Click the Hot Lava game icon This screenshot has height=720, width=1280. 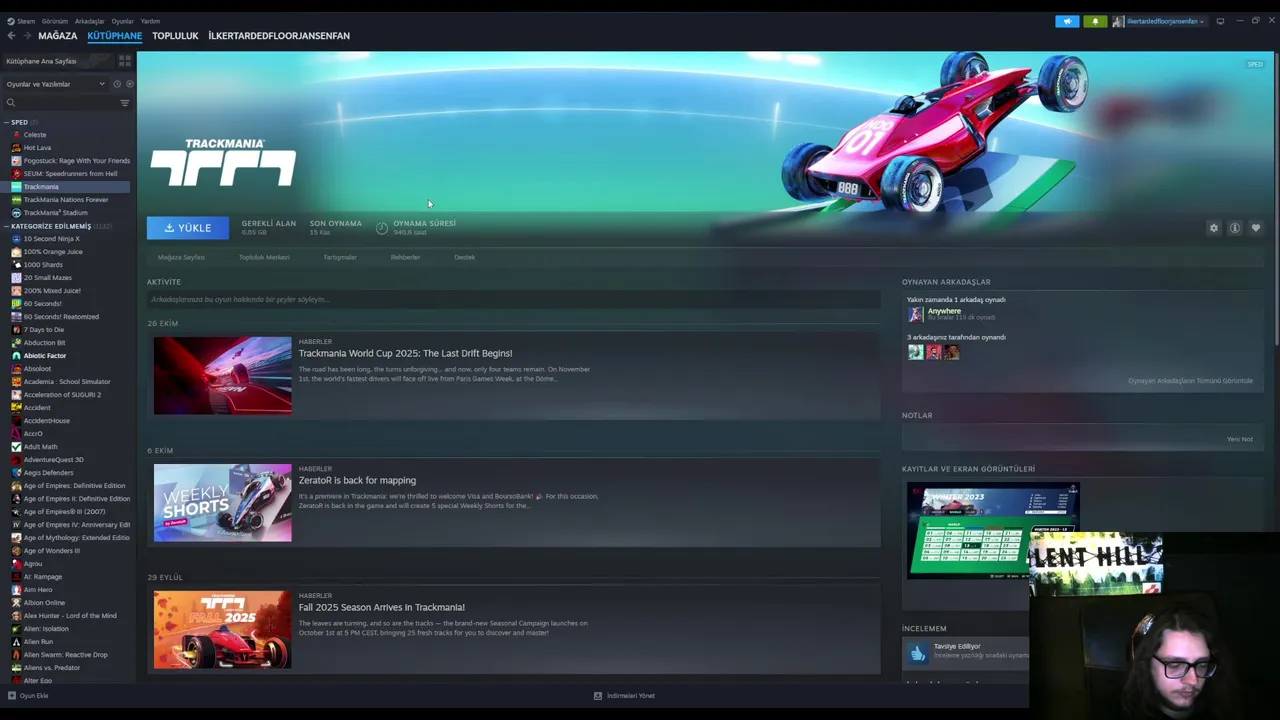click(16, 147)
